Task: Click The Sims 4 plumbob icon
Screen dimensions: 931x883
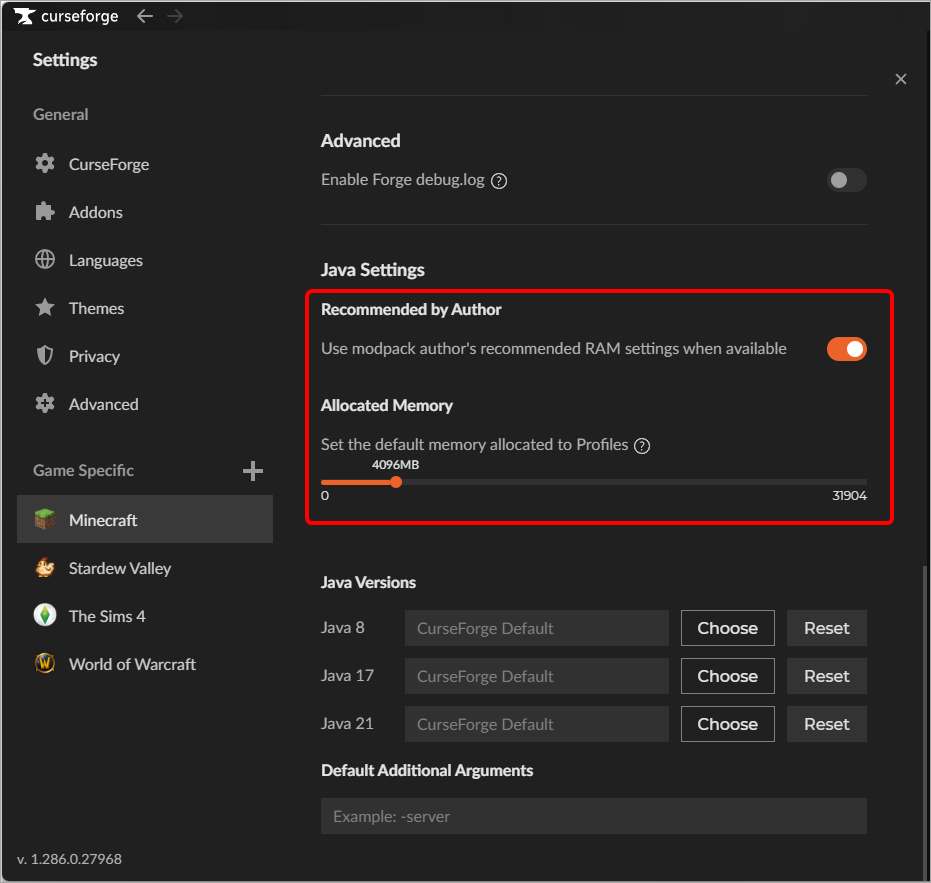Action: [45, 615]
